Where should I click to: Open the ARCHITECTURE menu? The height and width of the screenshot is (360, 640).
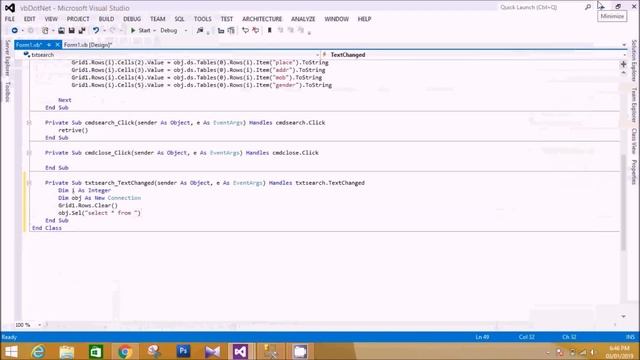[x=262, y=19]
